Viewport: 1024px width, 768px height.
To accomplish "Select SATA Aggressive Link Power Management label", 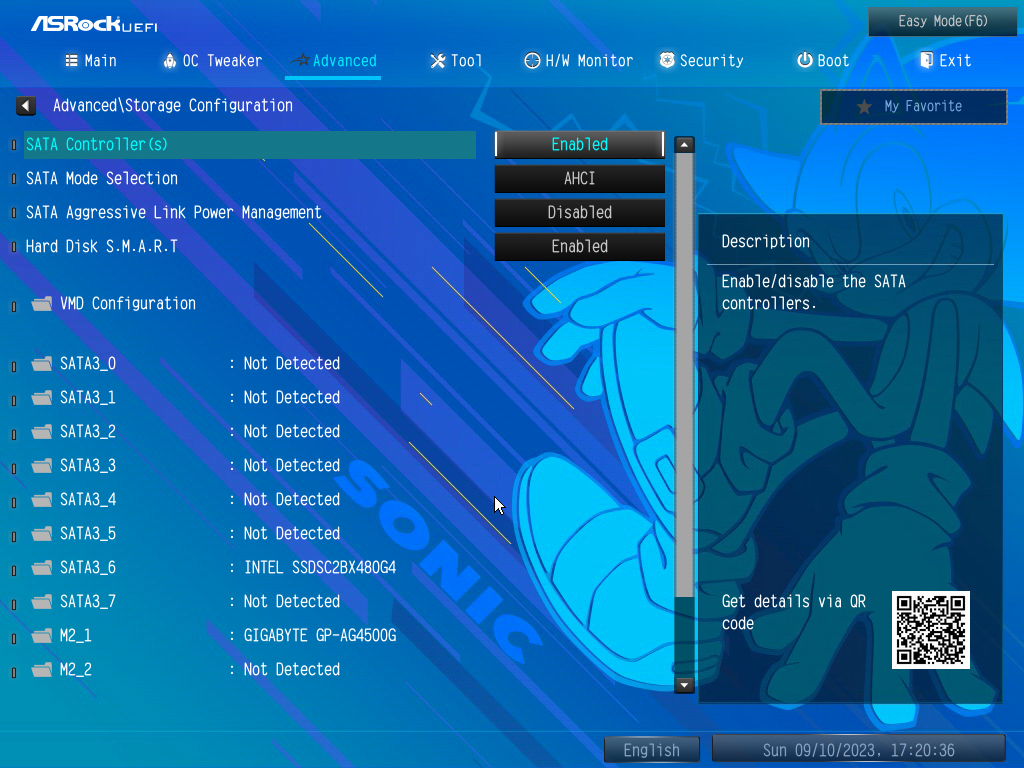I will [x=174, y=212].
